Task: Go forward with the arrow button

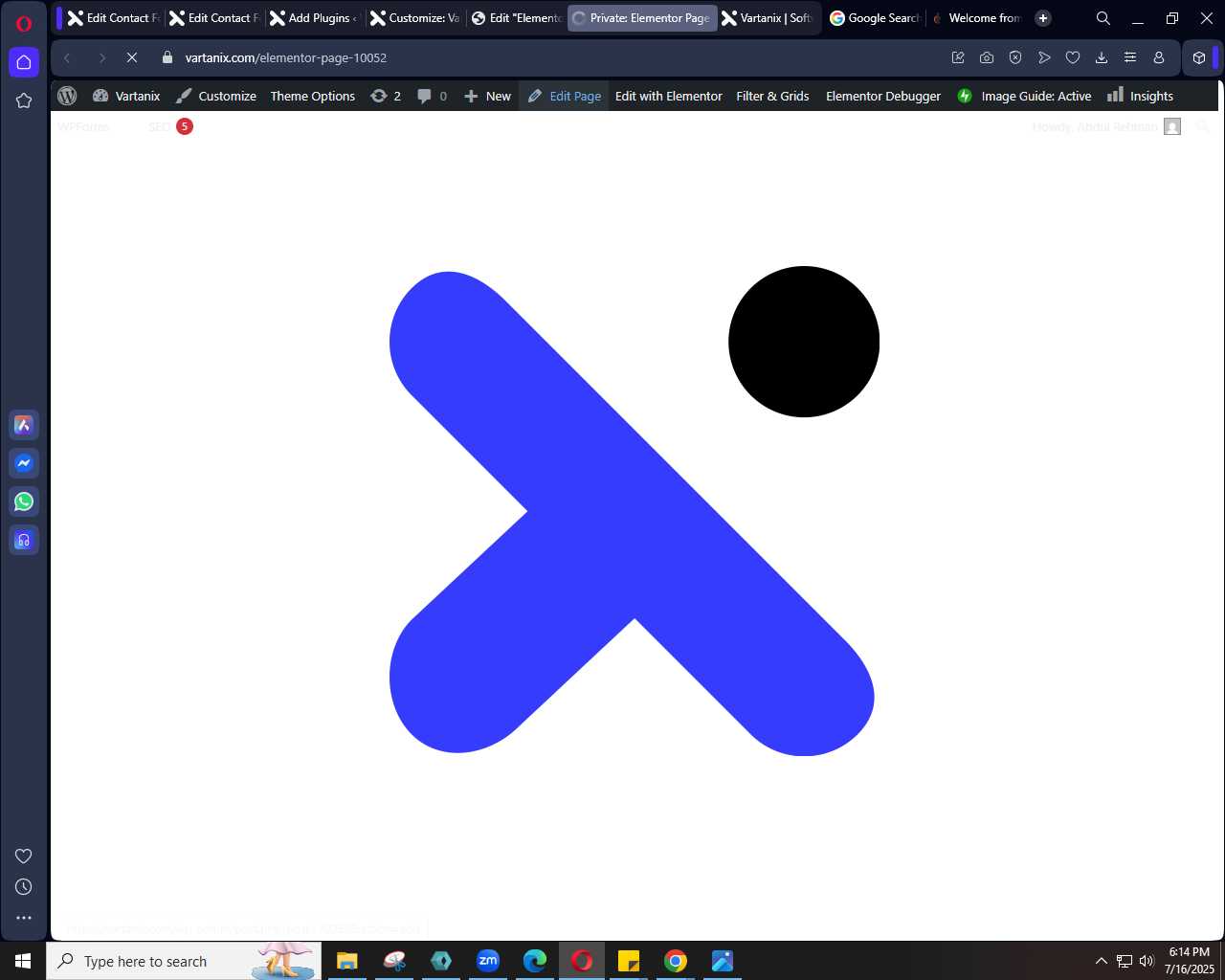Action: point(101,57)
